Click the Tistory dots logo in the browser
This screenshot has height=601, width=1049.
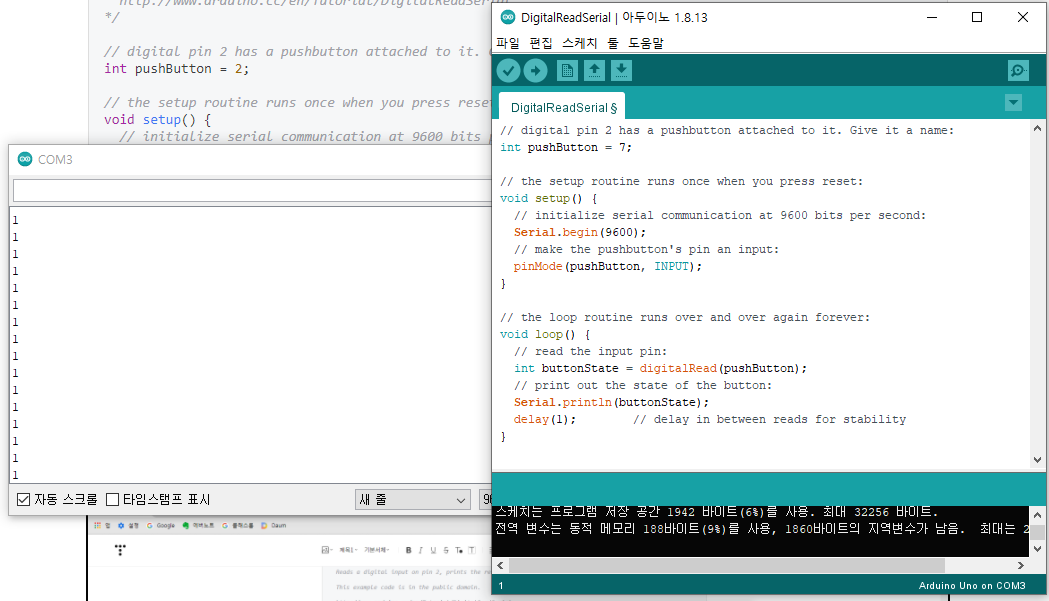[x=120, y=550]
